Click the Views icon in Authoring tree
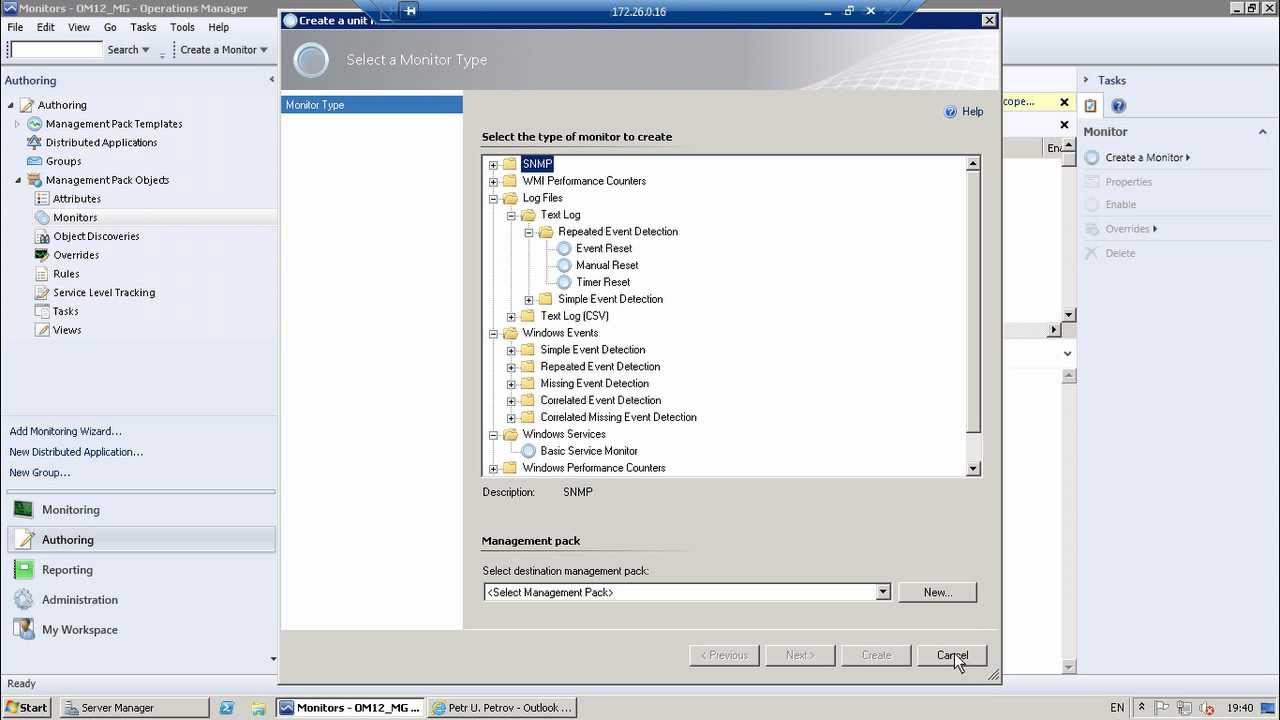Image resolution: width=1280 pixels, height=720 pixels. [x=42, y=330]
